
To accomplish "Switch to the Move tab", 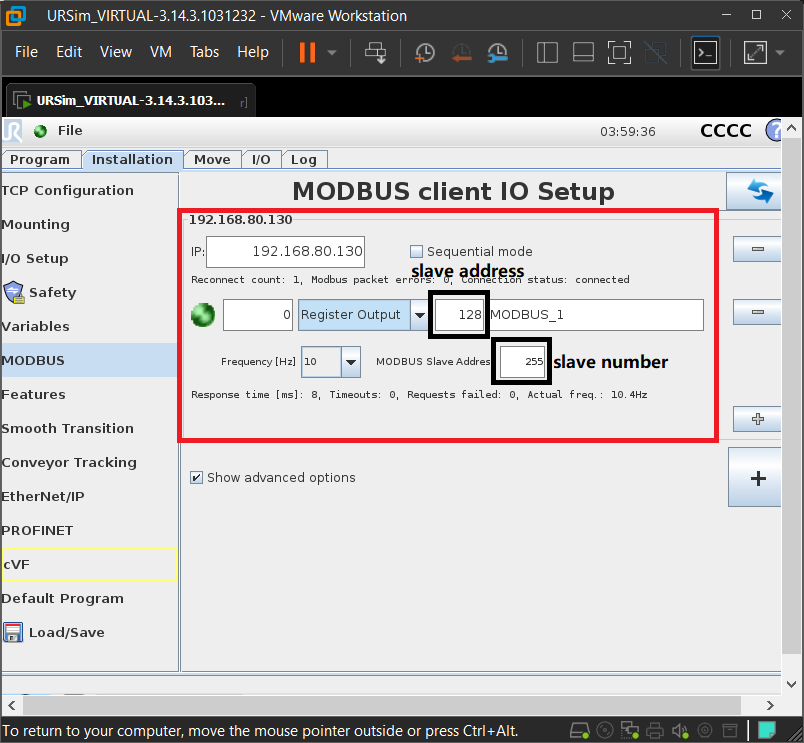I will (212, 159).
